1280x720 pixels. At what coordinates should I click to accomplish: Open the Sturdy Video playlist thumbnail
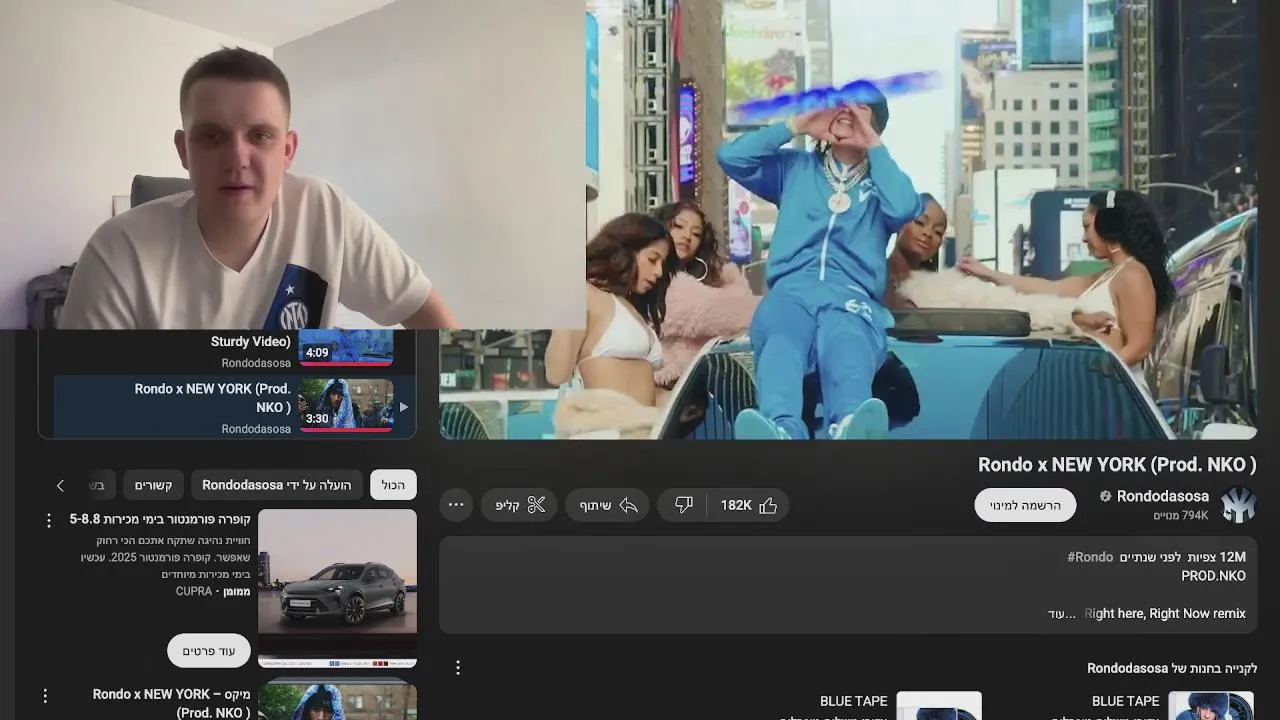346,347
